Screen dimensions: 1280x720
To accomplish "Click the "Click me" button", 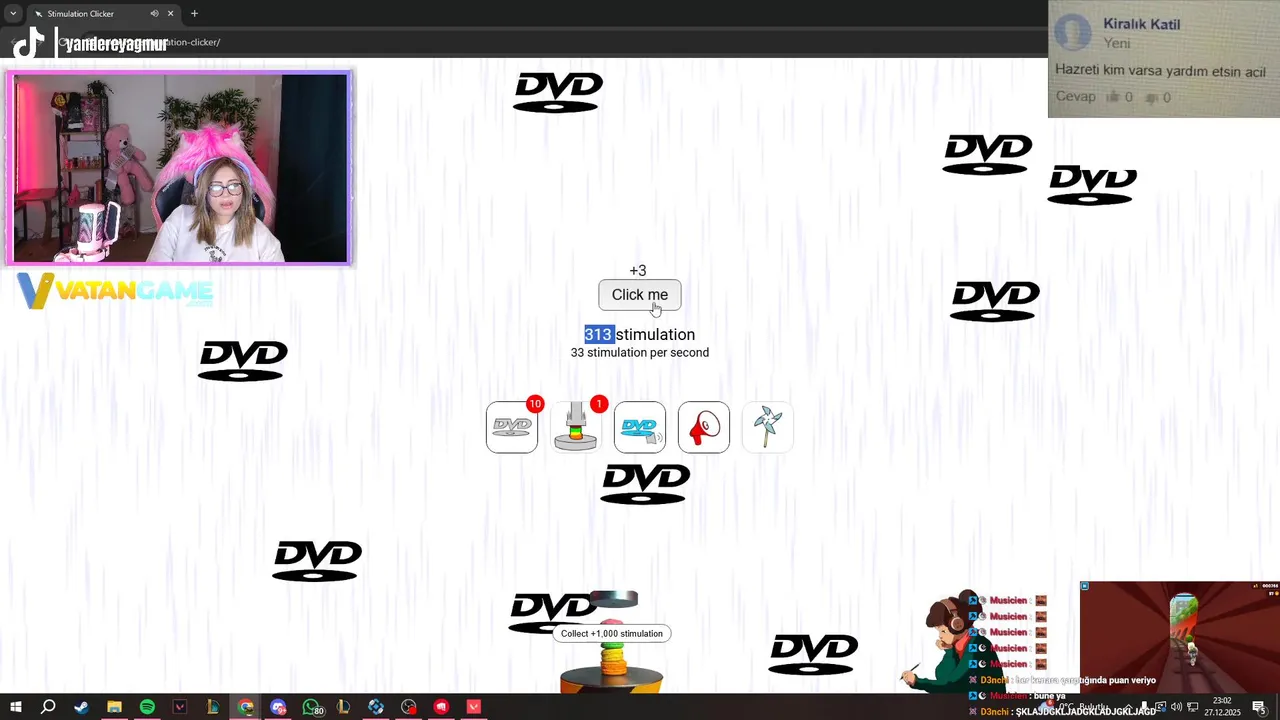I will (640, 295).
